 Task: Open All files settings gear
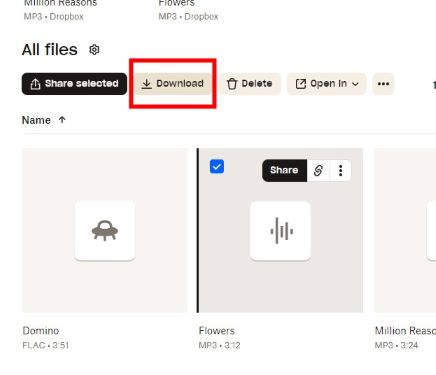(x=94, y=50)
